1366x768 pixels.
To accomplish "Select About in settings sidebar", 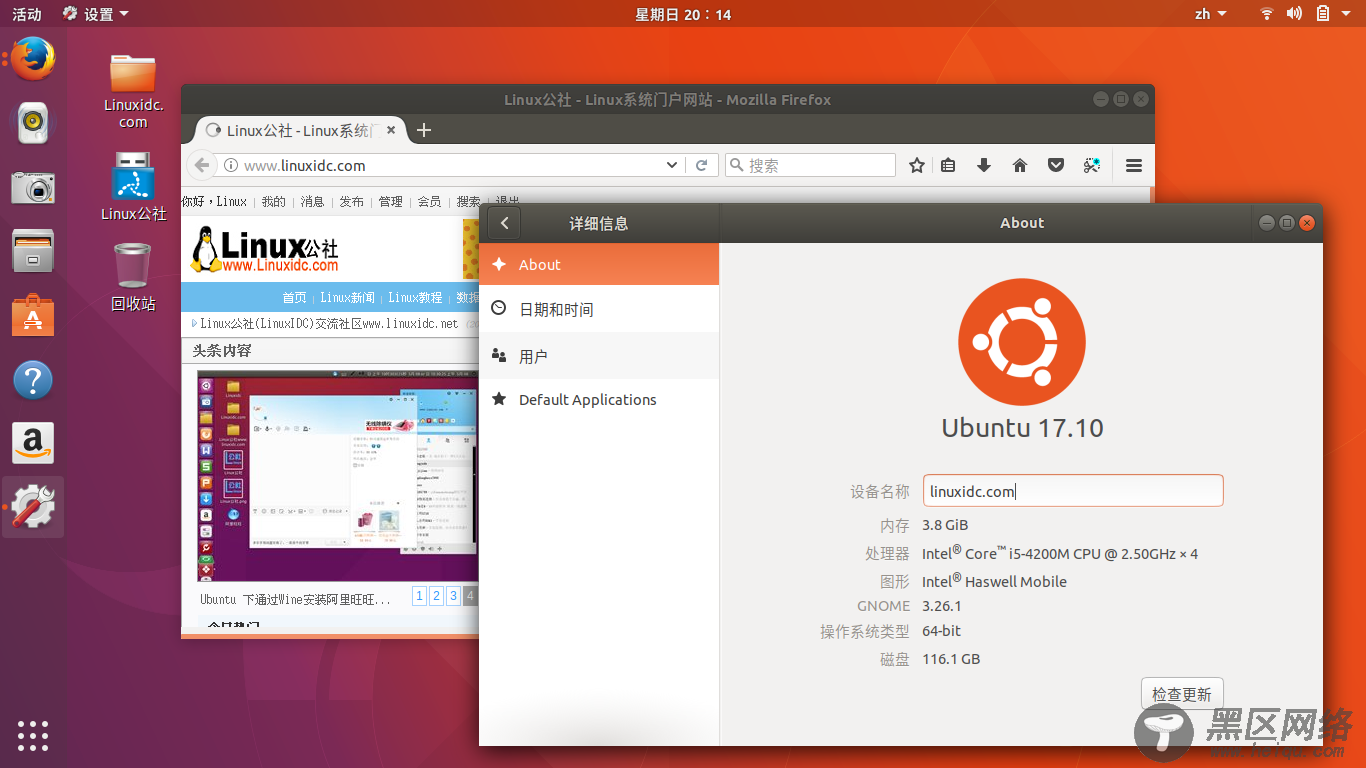I will coord(599,264).
